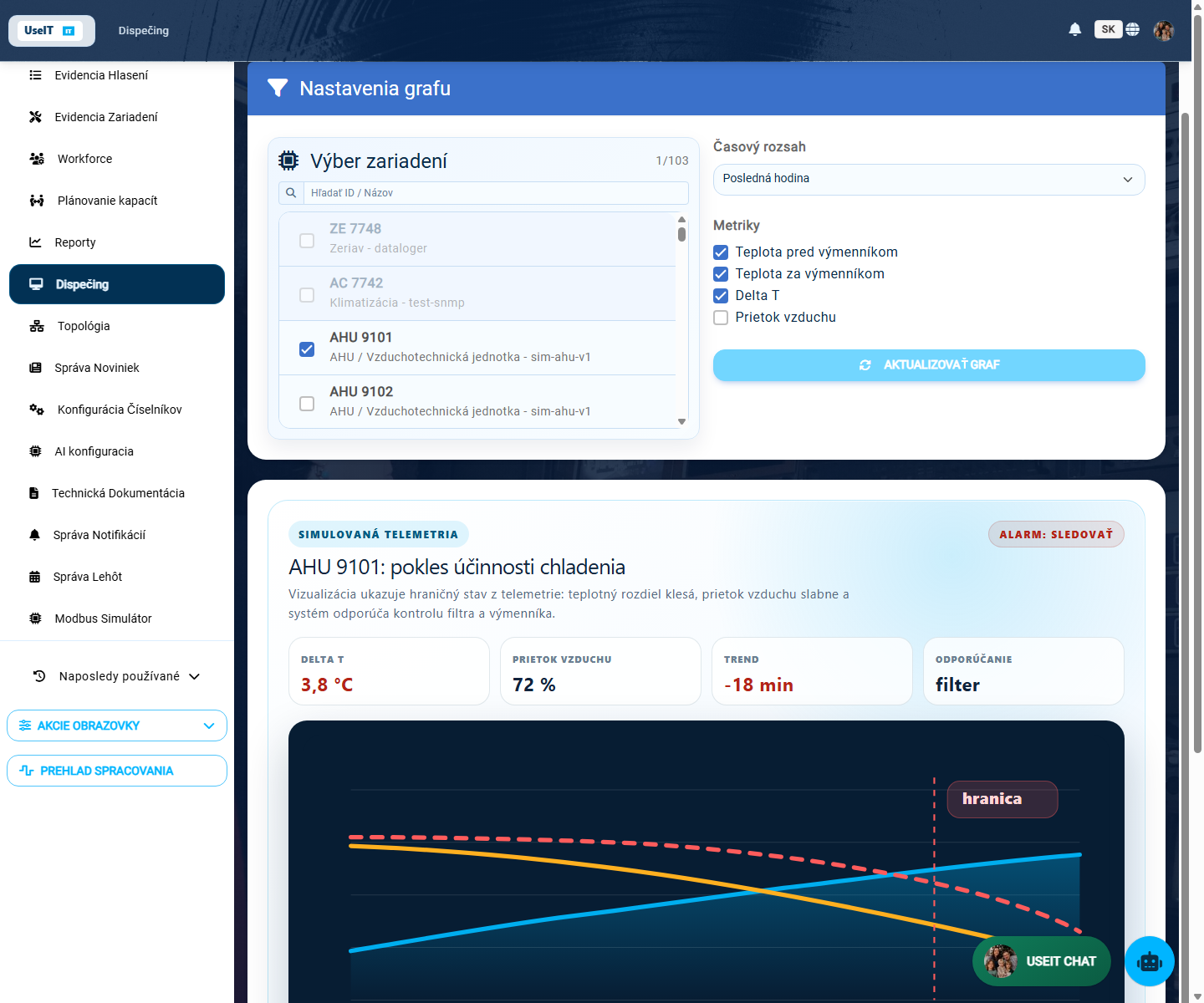Click the Prietok vzduchu 72 % card
Viewport: 1204px width, 1003px height.
click(x=600, y=671)
